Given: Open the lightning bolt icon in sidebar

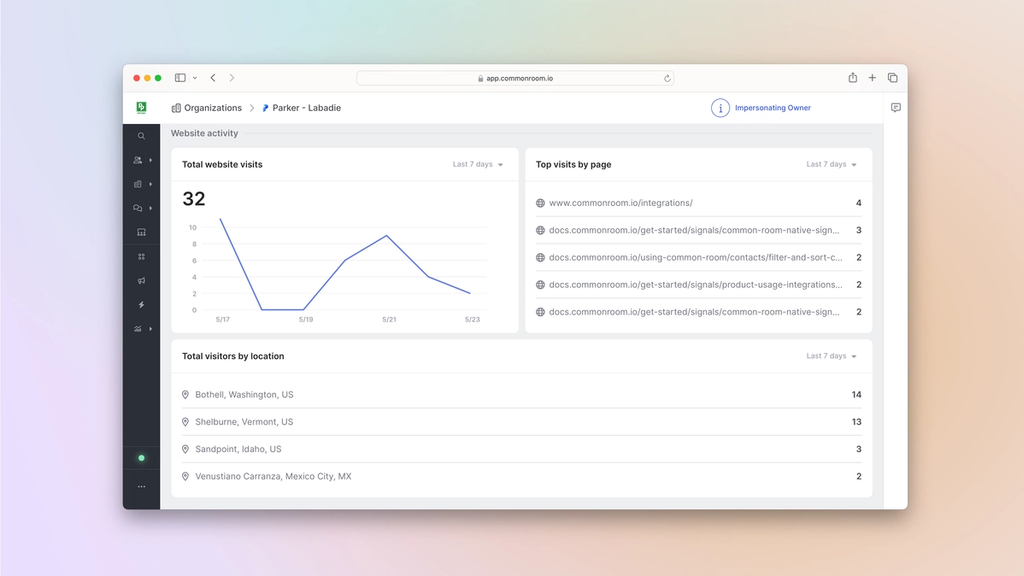Looking at the screenshot, I should point(141,305).
